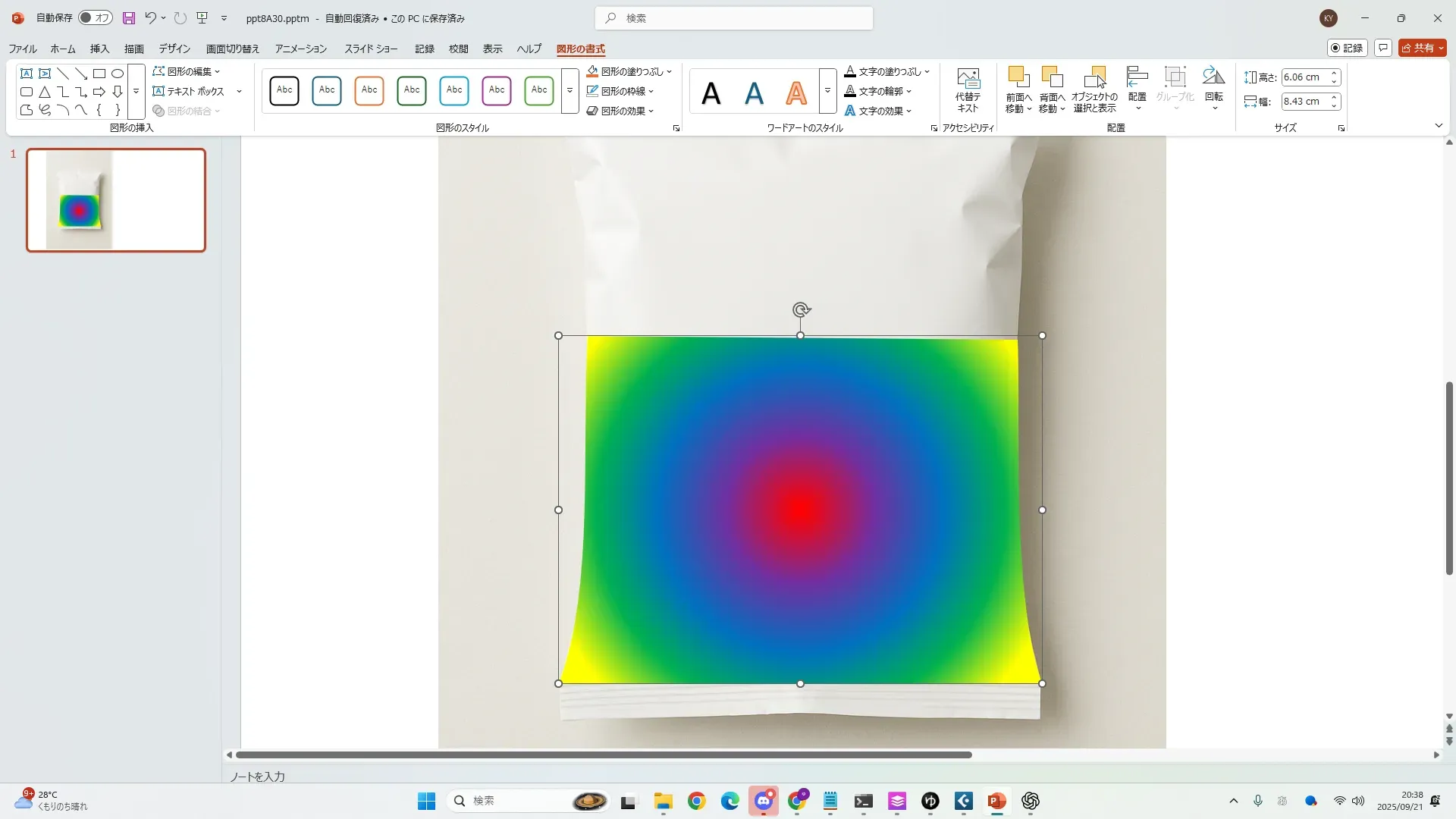Switch to the Animations tab
Viewport: 1456px width, 819px height.
click(x=300, y=49)
